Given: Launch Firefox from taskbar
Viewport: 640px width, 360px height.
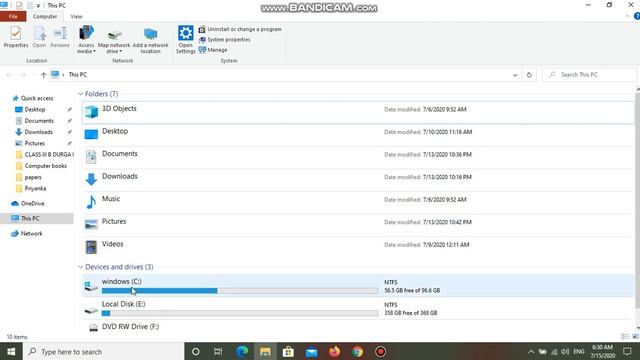Looking at the screenshot, I should [x=334, y=351].
